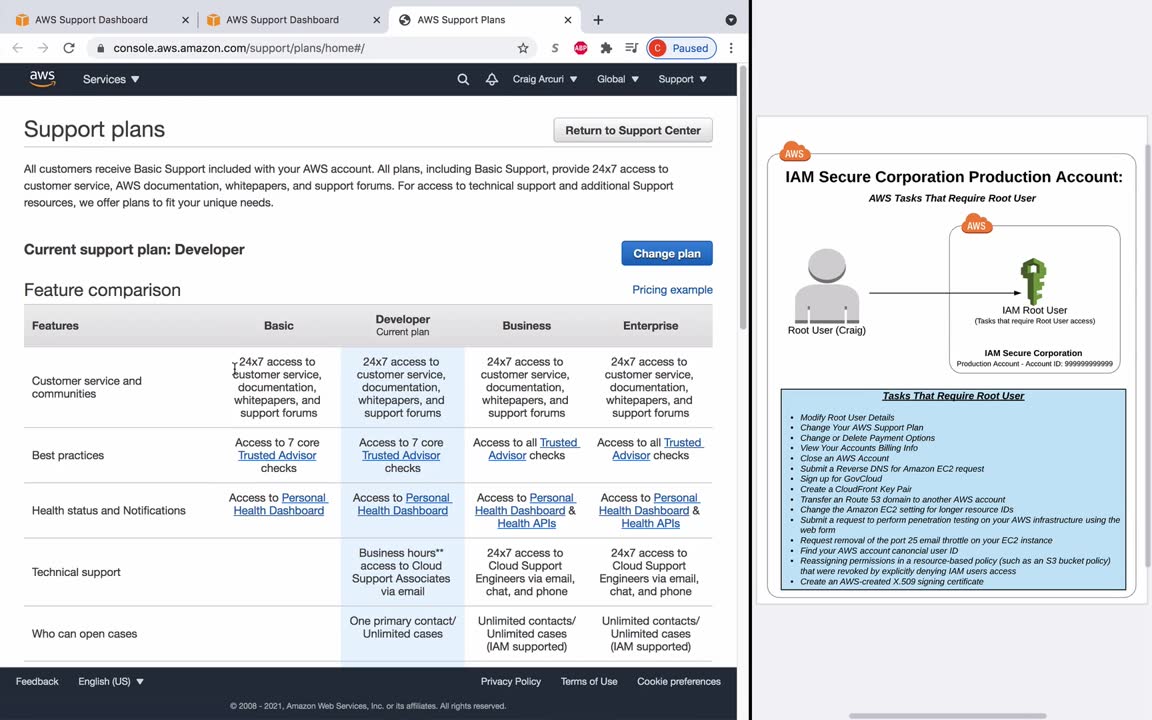Click the Paused profile button
Viewport: 1152px width, 720px height.
[681, 48]
